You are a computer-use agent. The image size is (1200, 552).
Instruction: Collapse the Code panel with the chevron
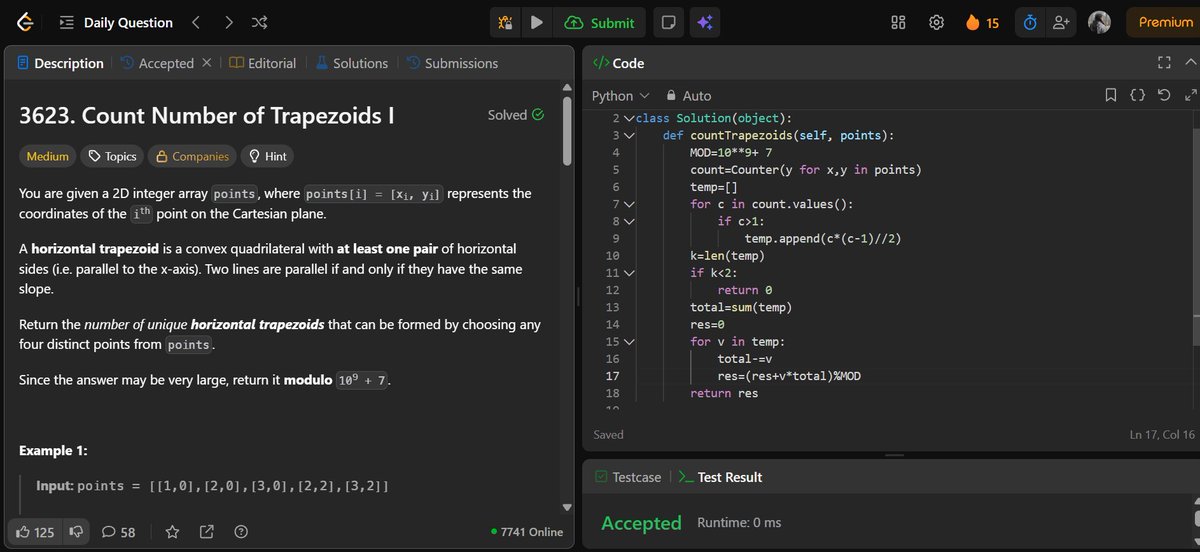tap(1189, 63)
